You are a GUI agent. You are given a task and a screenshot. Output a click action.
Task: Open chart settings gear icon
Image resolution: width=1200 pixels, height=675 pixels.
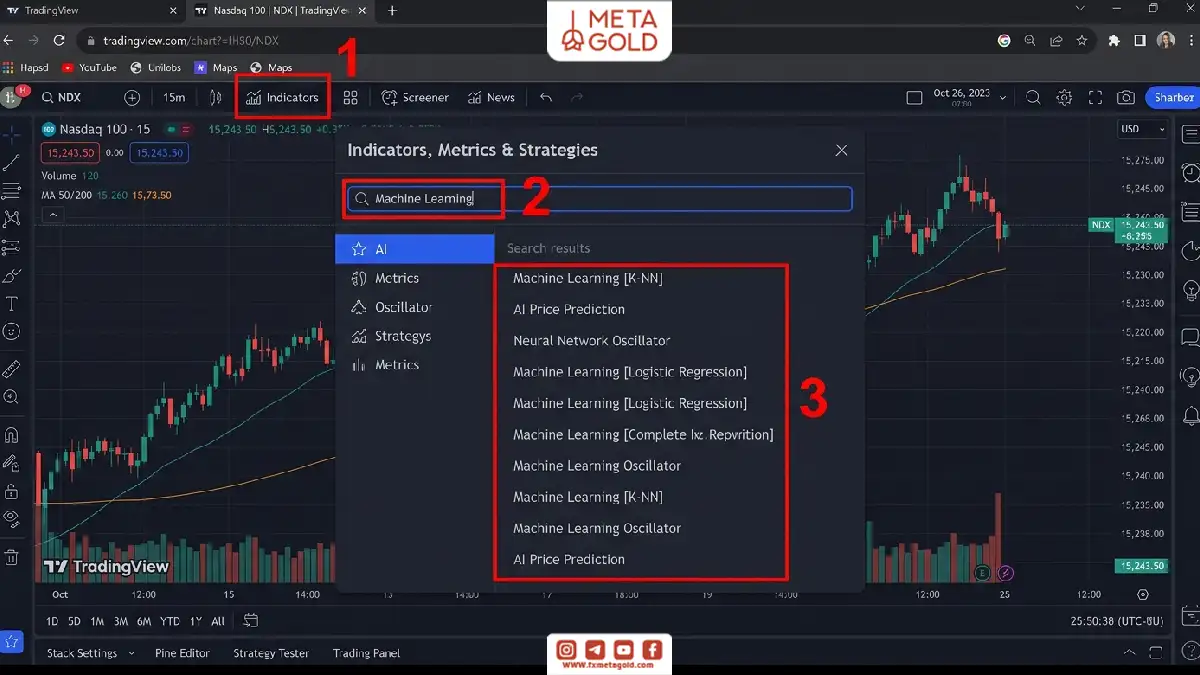click(1065, 97)
